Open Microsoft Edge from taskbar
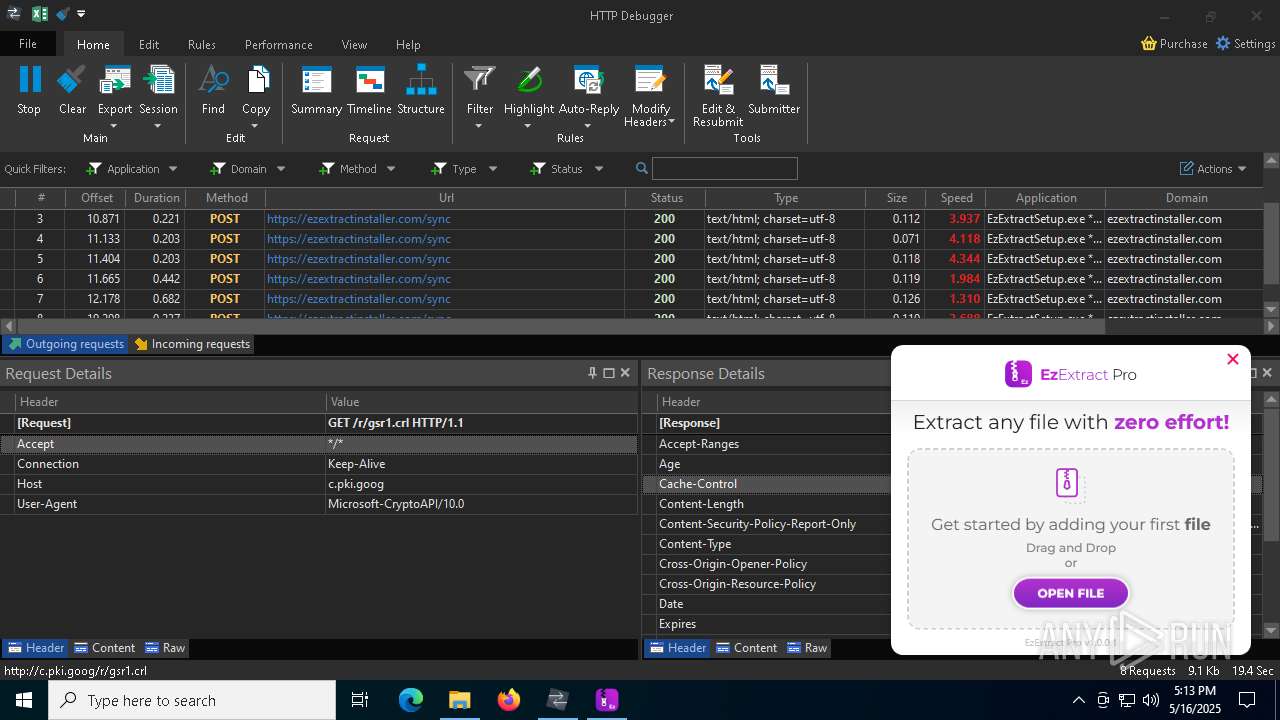1280x720 pixels. (x=411, y=700)
